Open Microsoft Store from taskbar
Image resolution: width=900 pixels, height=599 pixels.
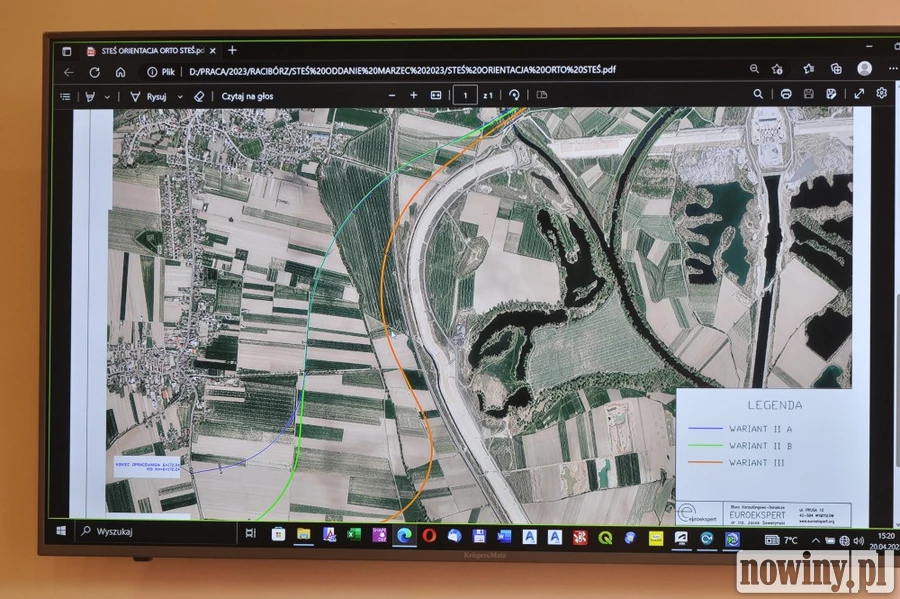pos(278,534)
